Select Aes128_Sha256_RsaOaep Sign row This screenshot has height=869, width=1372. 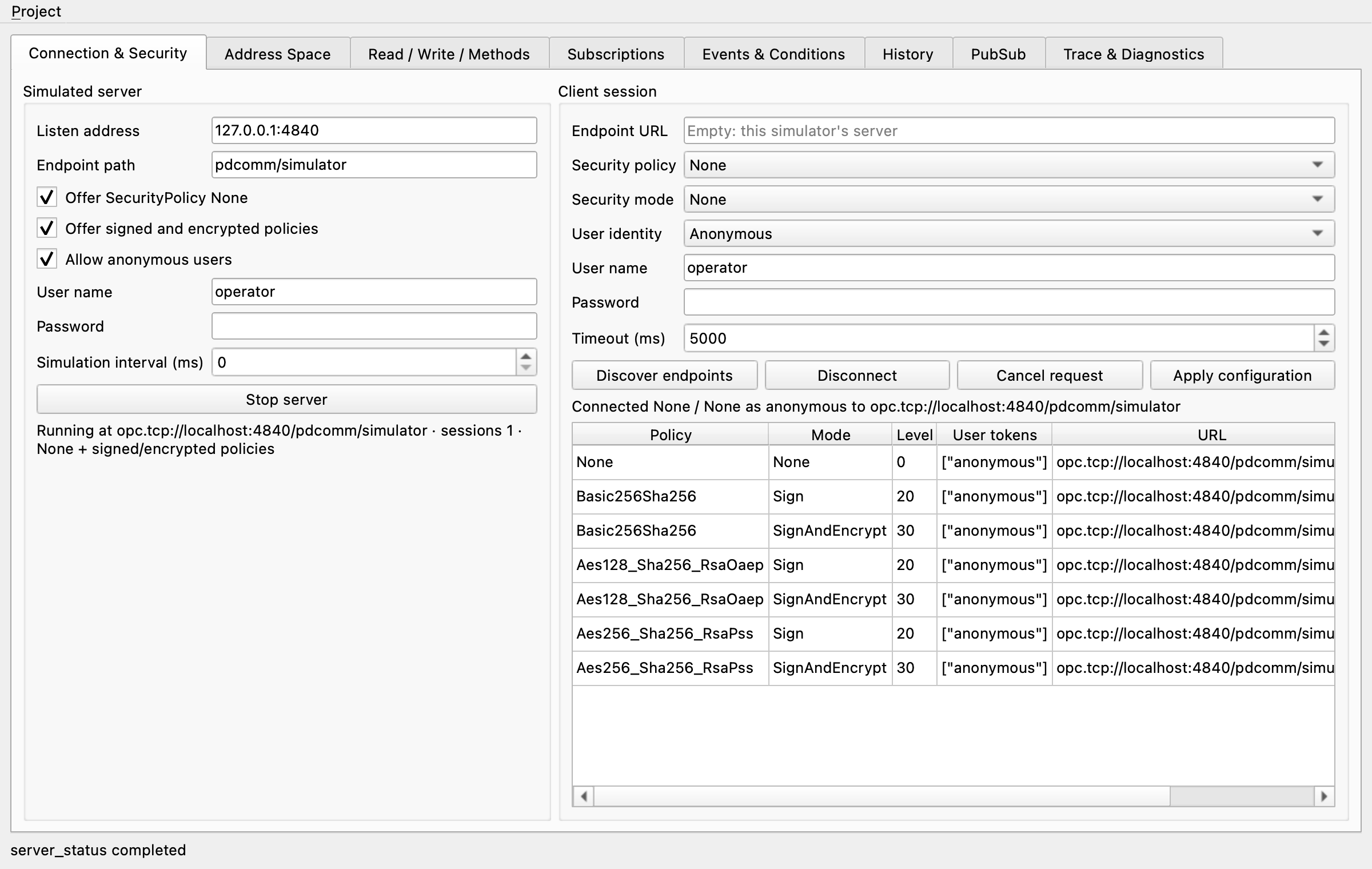tap(953, 565)
